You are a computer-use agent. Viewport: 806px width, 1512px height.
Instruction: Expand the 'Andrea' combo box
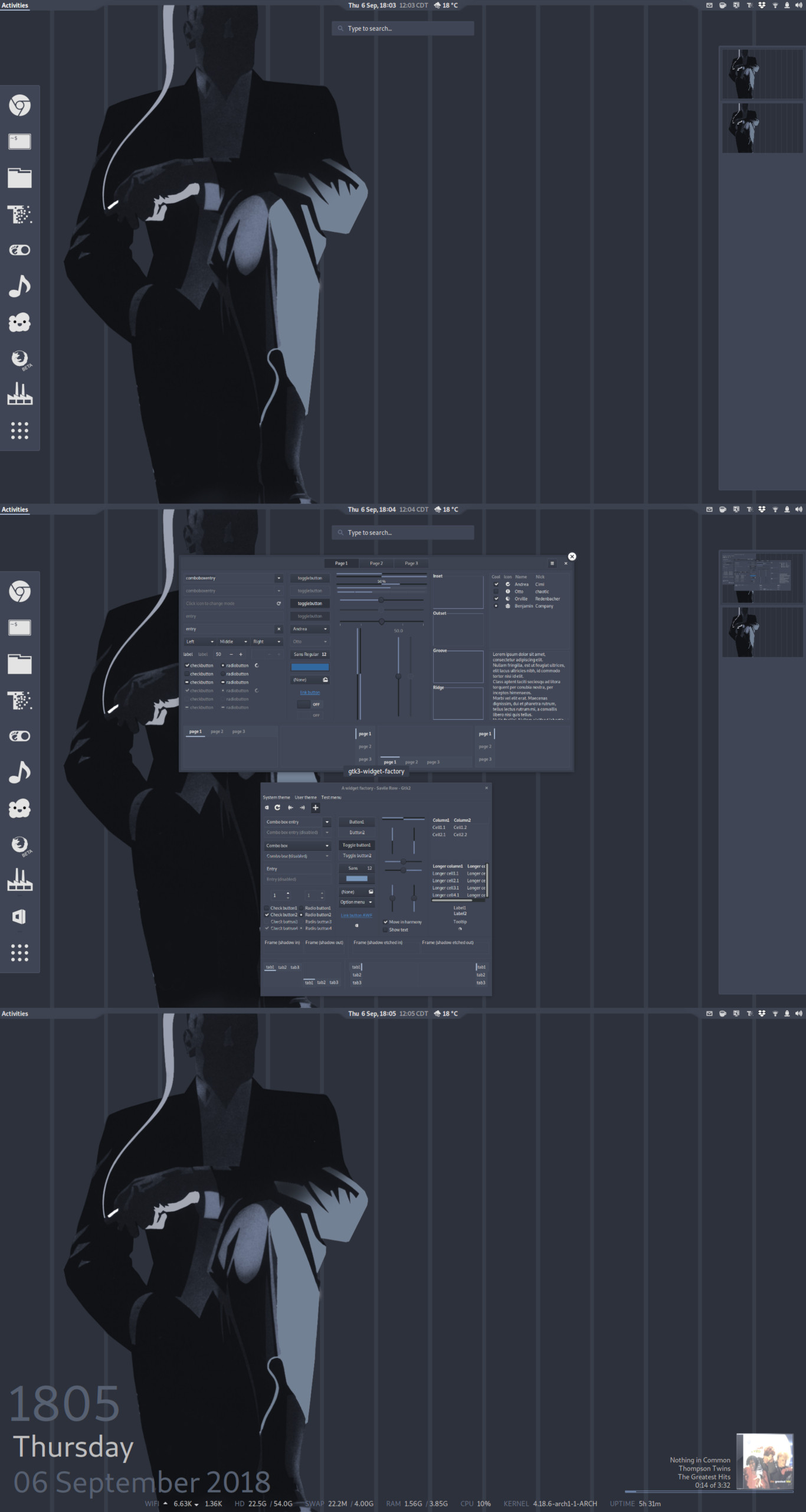pyautogui.click(x=310, y=629)
